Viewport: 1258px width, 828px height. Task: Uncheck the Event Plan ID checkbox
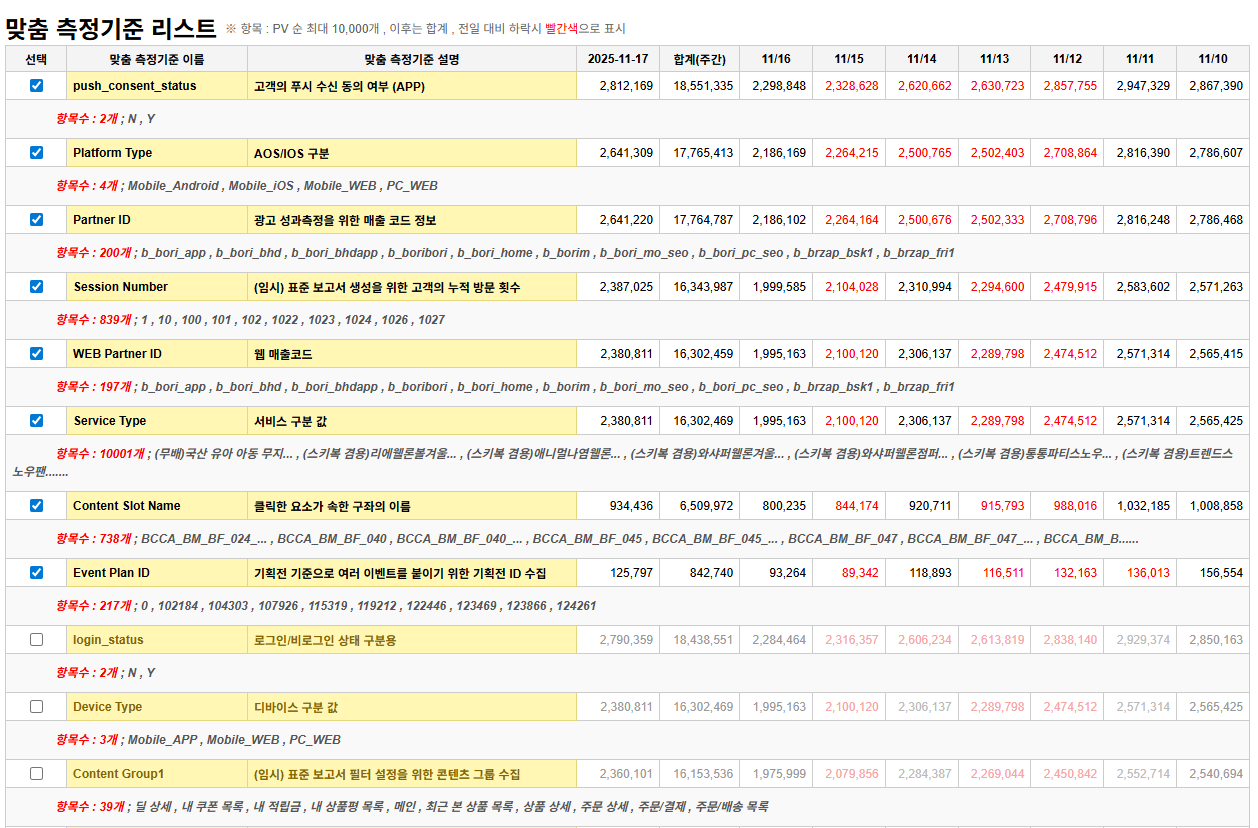tap(37, 573)
